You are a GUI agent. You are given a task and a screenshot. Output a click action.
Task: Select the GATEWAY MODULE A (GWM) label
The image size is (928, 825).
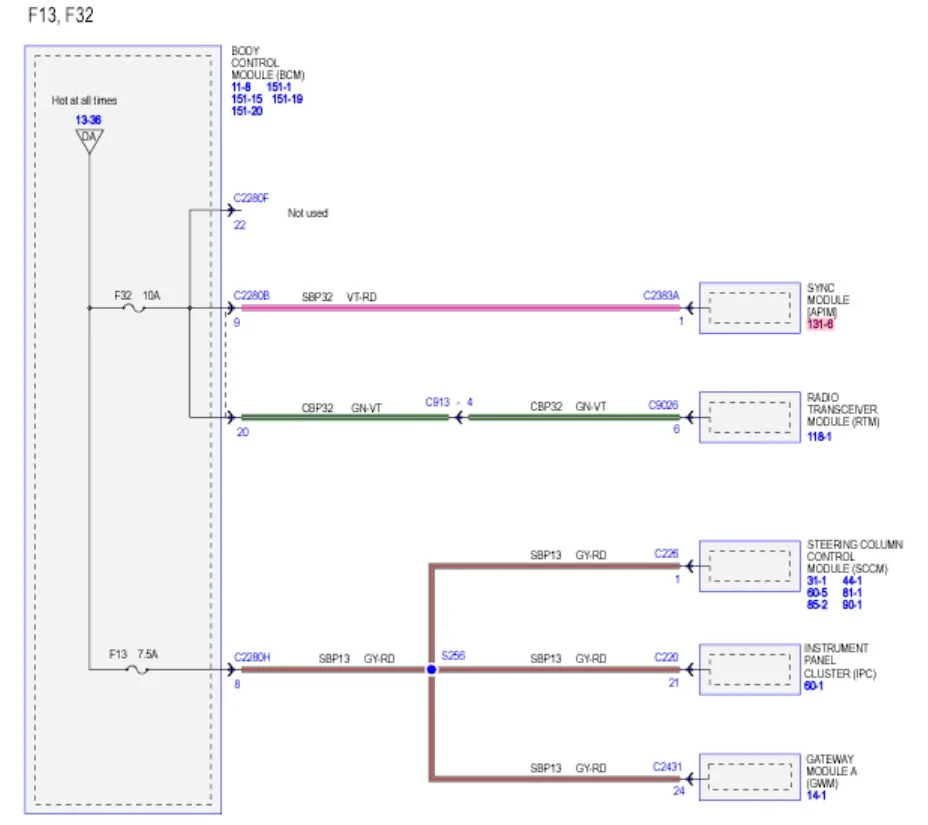pyautogui.click(x=832, y=771)
